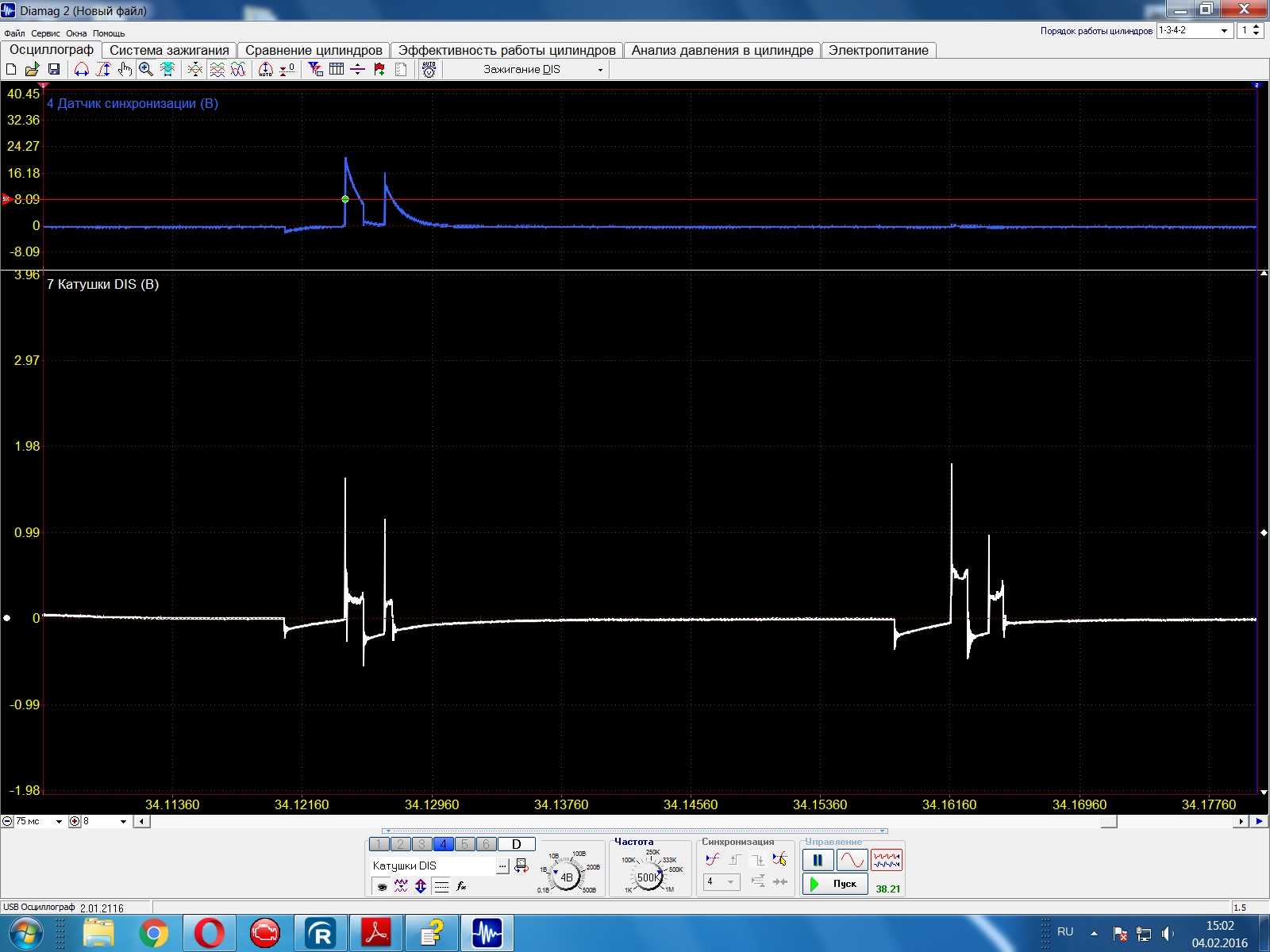The height and width of the screenshot is (952, 1270).
Task: Click the dual waveform recorder mode button
Action: coord(887,860)
